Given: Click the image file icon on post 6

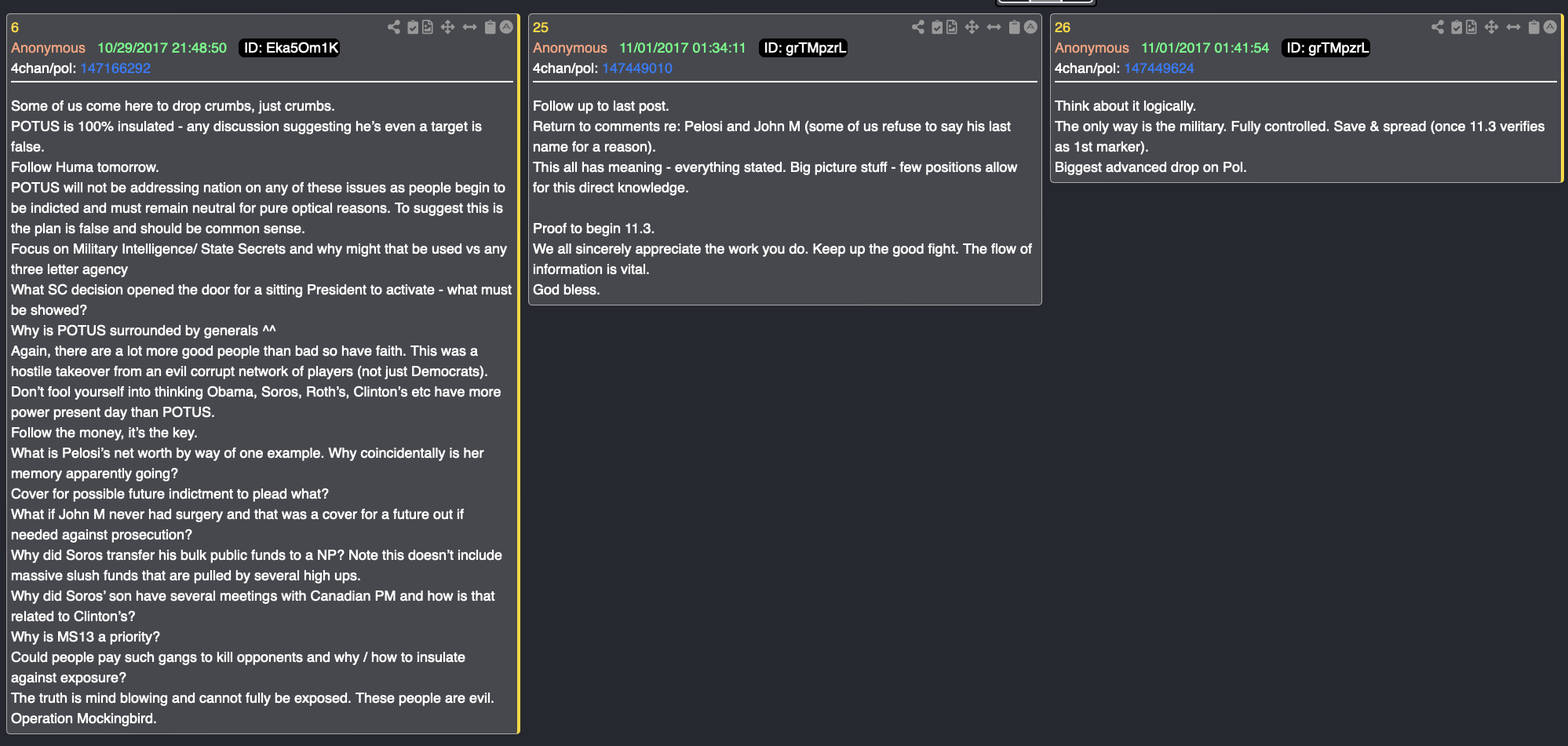Looking at the screenshot, I should pyautogui.click(x=428, y=27).
